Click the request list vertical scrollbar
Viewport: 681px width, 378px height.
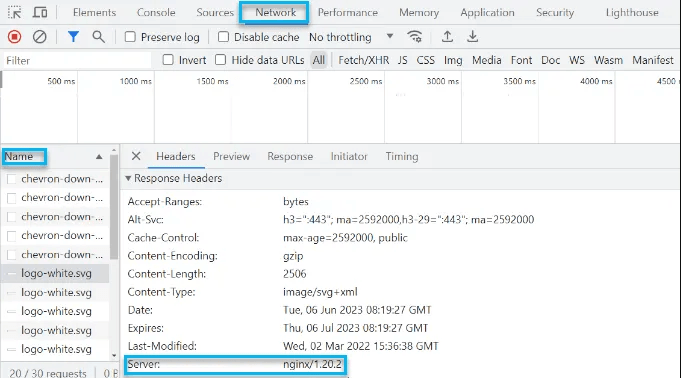pyautogui.click(x=114, y=206)
